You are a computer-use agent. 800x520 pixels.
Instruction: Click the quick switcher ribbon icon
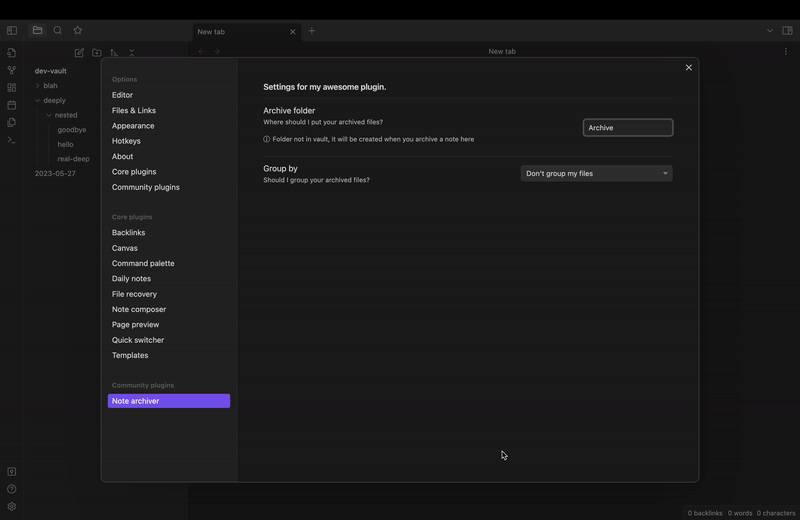tap(12, 53)
